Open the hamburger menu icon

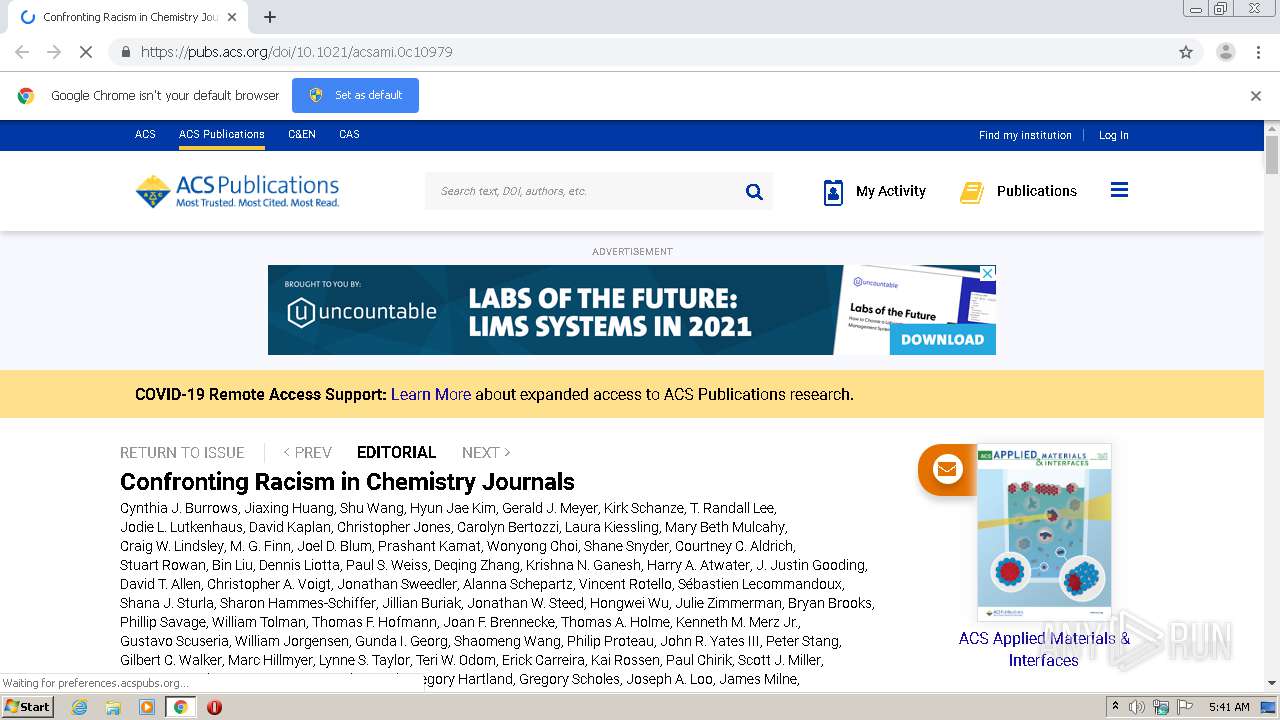1119,190
